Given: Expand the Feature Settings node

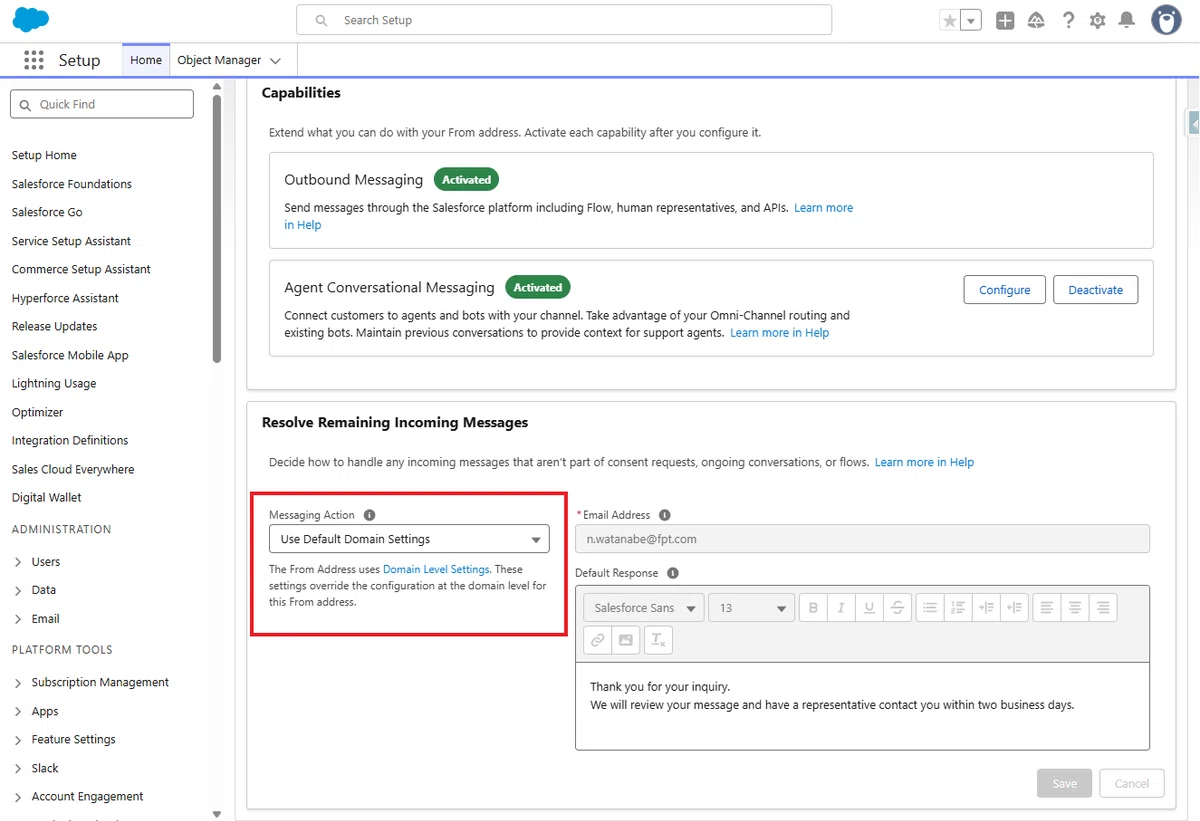Looking at the screenshot, I should tap(18, 739).
